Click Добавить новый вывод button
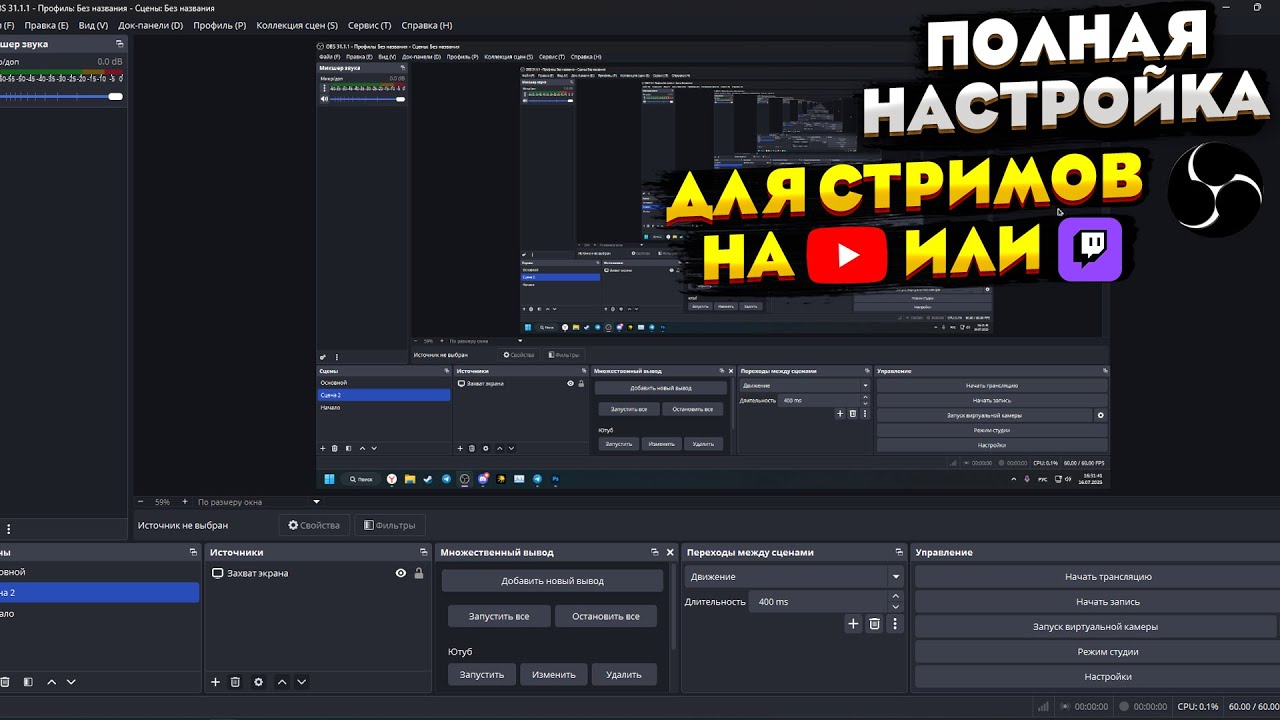1280x720 pixels. pyautogui.click(x=552, y=581)
